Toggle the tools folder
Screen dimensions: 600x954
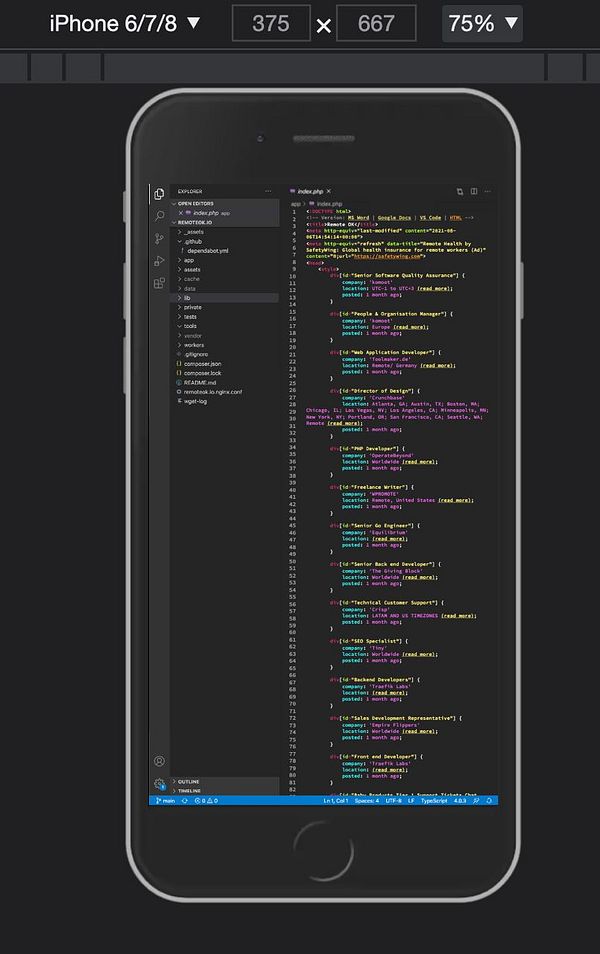[x=187, y=326]
